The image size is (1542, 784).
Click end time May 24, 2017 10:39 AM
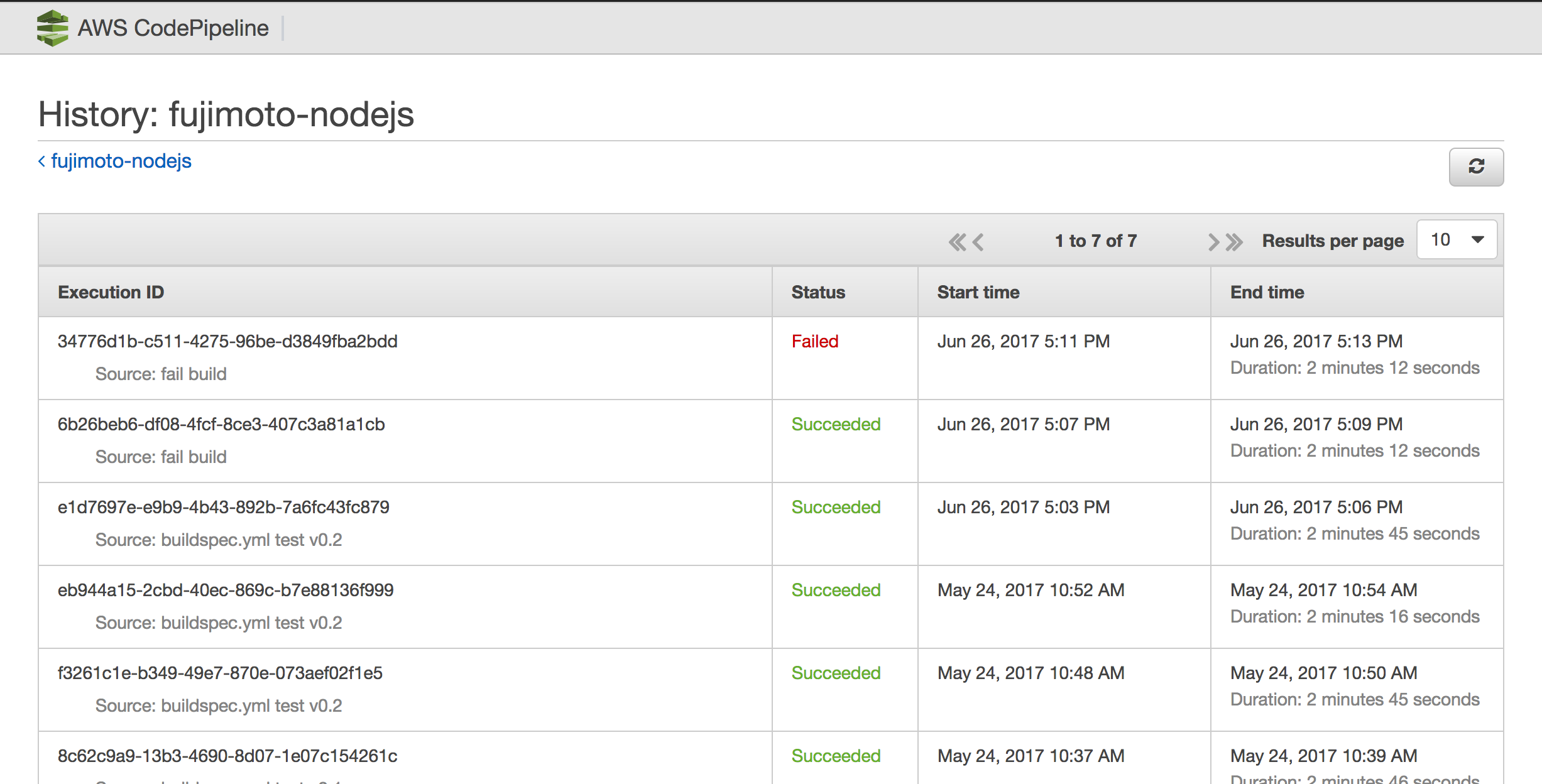click(x=1324, y=756)
